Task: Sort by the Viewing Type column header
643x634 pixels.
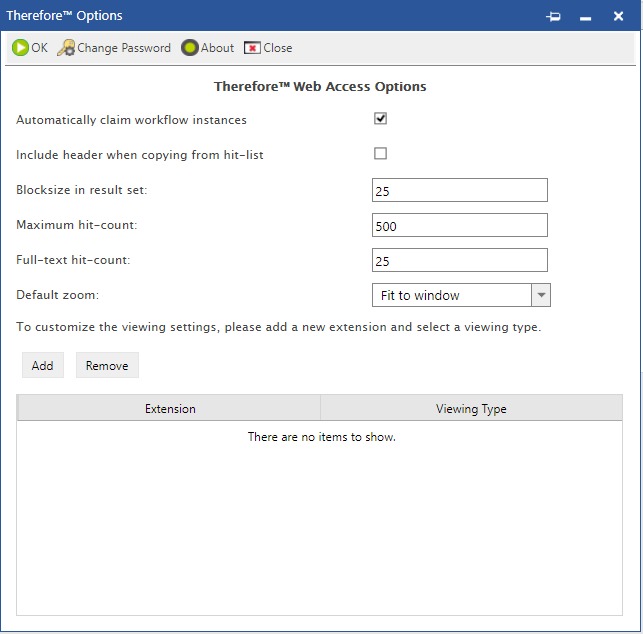Action: point(472,408)
